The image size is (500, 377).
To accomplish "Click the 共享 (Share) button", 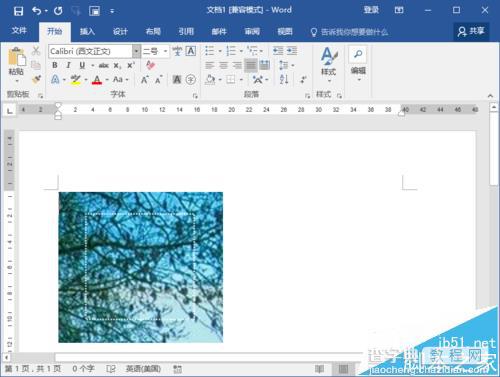I will pyautogui.click(x=471, y=31).
